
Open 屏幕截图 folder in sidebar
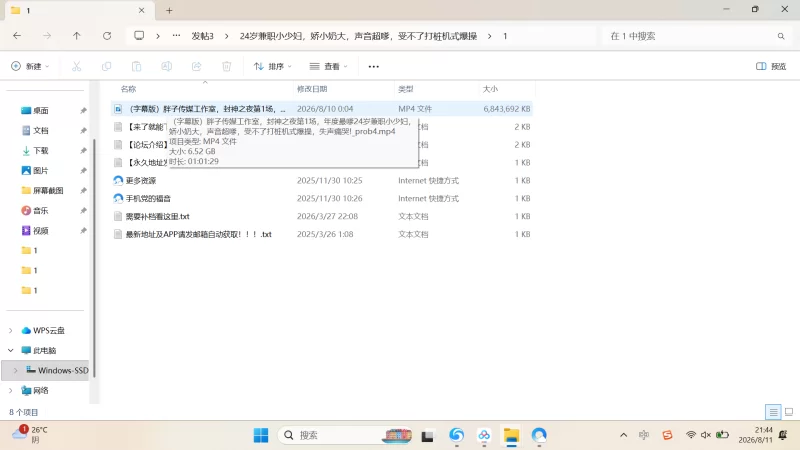(x=48, y=190)
